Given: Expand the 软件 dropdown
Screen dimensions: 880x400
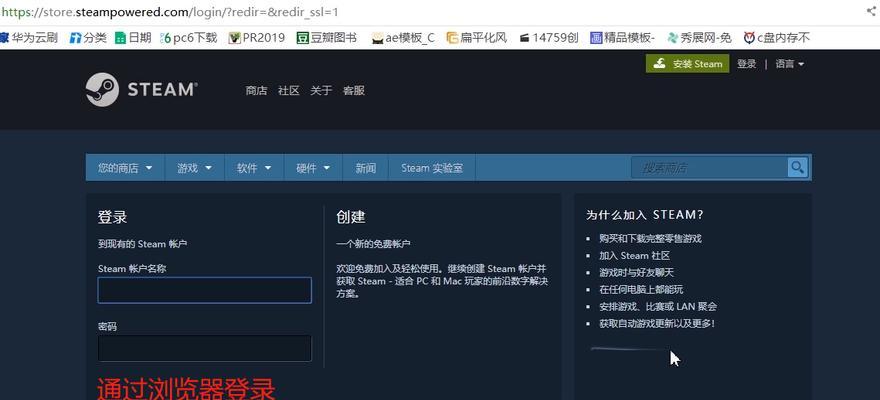Looking at the screenshot, I should pos(254,168).
